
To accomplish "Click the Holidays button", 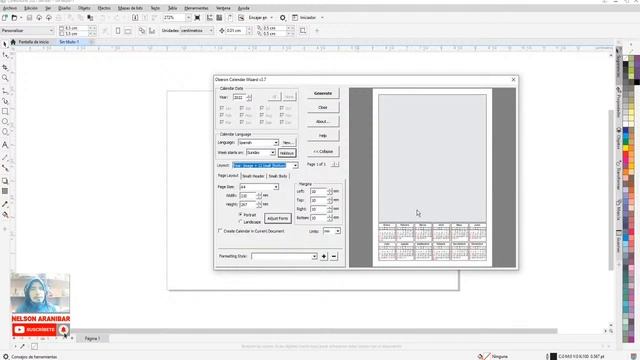I will (287, 153).
